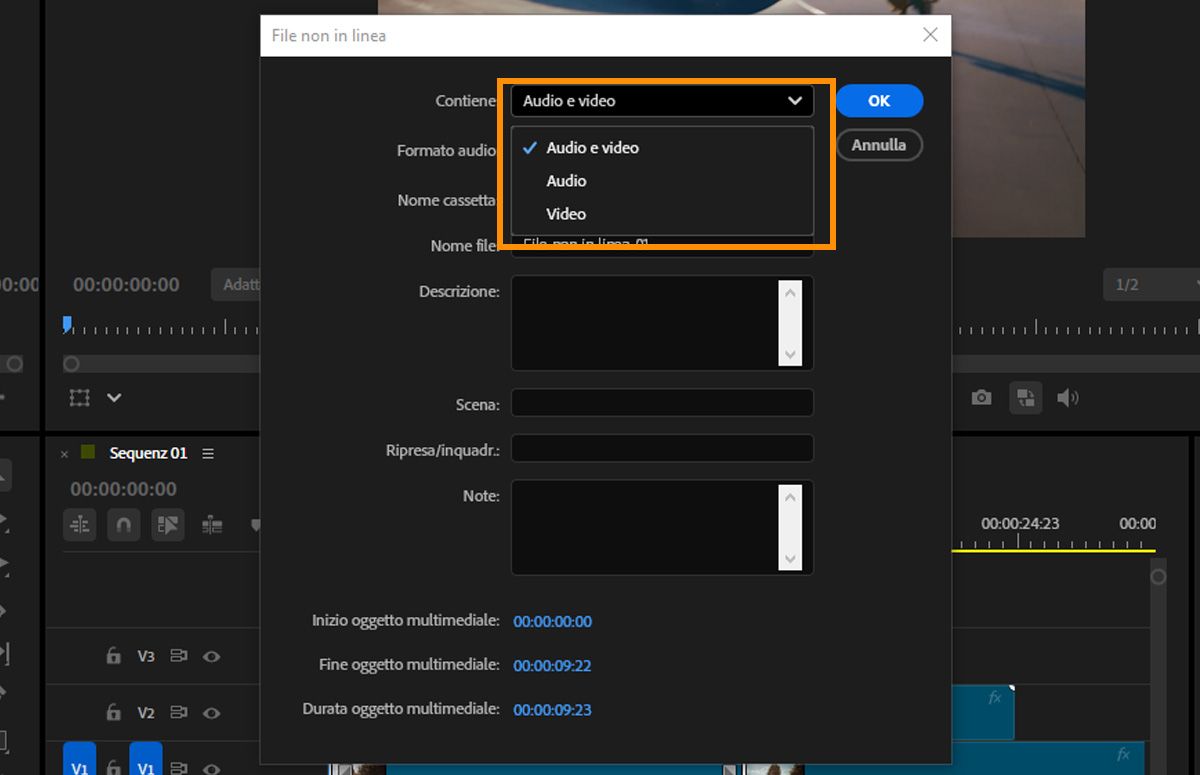Viewport: 1200px width, 775px height.
Task: Open the Contiene dropdown
Action: (x=662, y=100)
